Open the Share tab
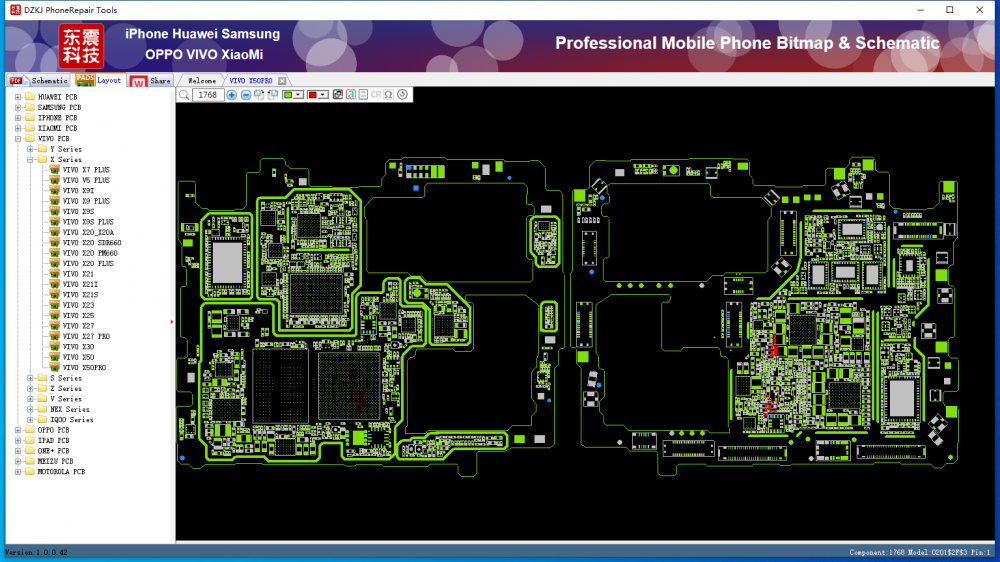Screen dimensions: 1000x562 [x=151, y=80]
